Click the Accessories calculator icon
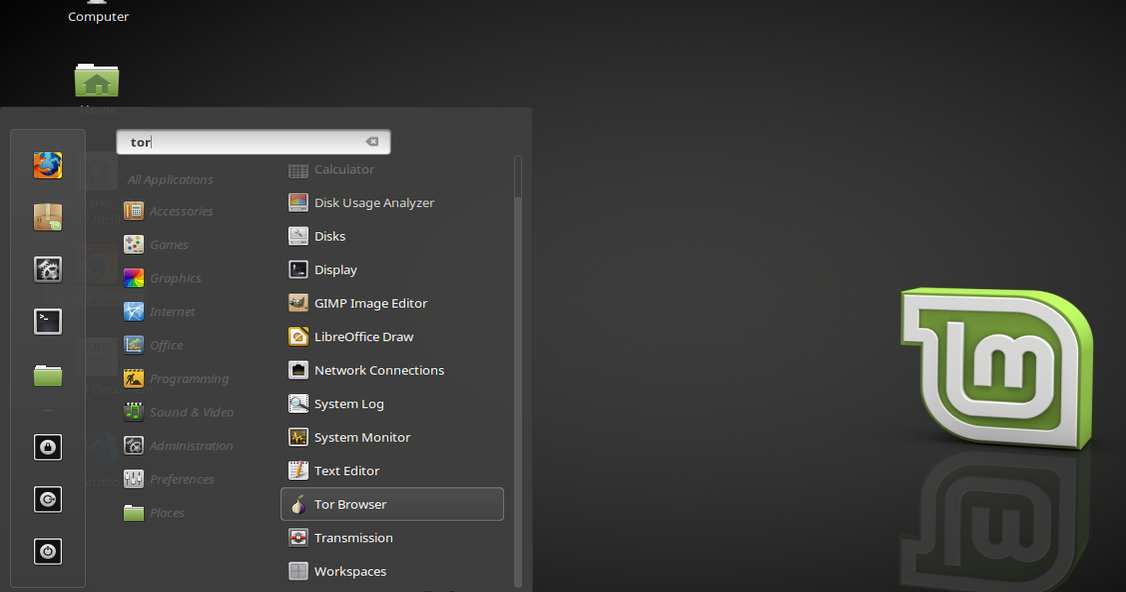This screenshot has width=1126, height=592. tap(134, 211)
